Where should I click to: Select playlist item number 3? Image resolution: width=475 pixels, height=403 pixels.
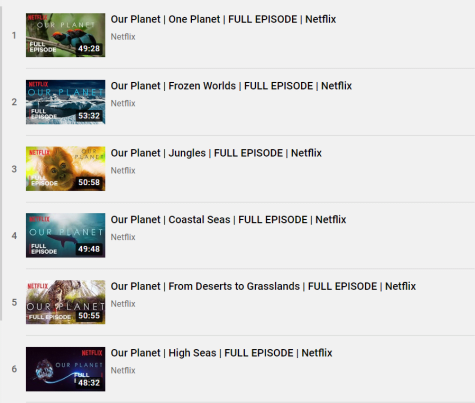[14, 169]
